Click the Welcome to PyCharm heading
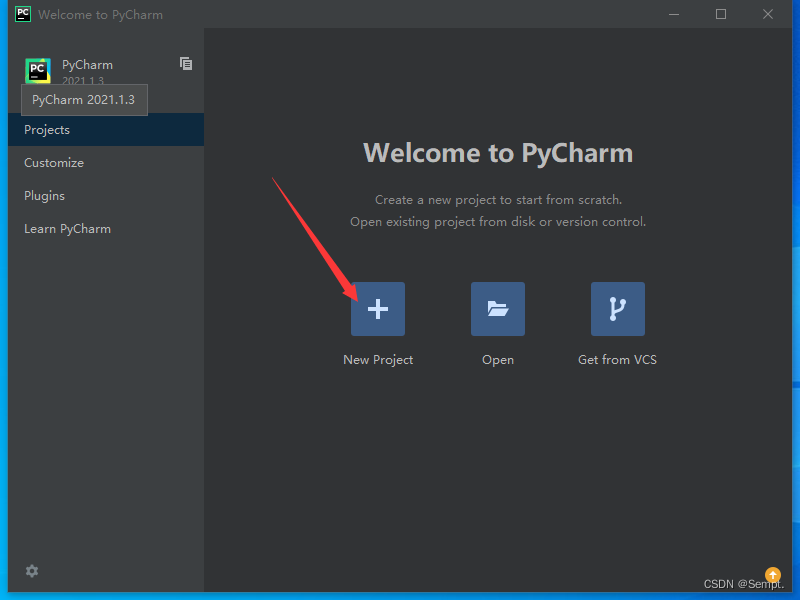Viewport: 800px width, 600px height. click(x=498, y=153)
